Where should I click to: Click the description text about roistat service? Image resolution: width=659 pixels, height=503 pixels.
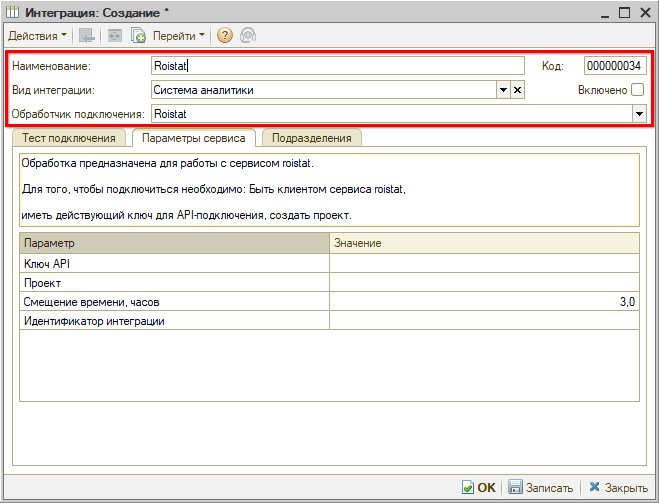(330, 190)
